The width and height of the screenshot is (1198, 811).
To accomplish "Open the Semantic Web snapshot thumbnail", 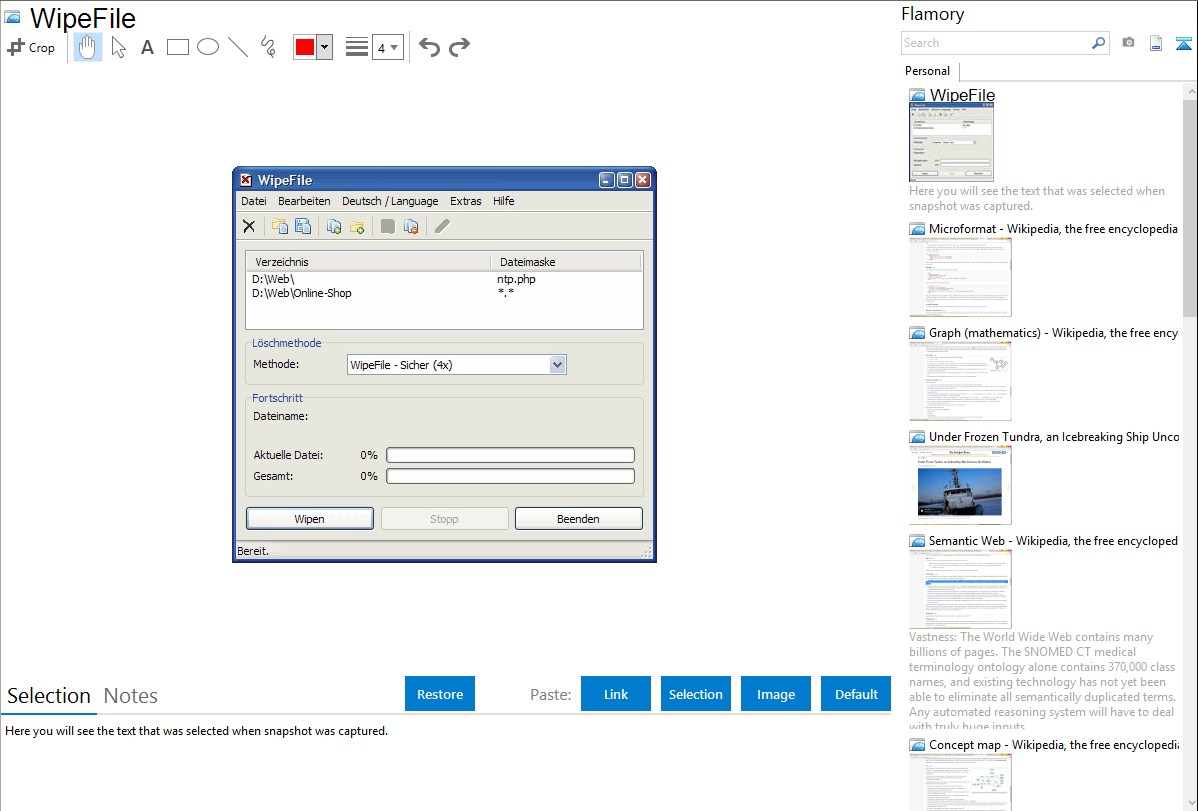I will [x=960, y=589].
